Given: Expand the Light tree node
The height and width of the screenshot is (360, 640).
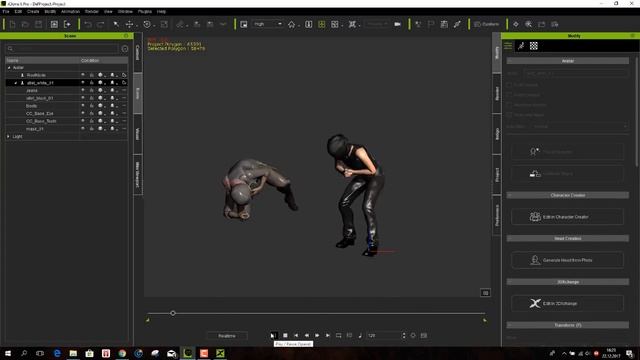Looking at the screenshot, I should 9,136.
